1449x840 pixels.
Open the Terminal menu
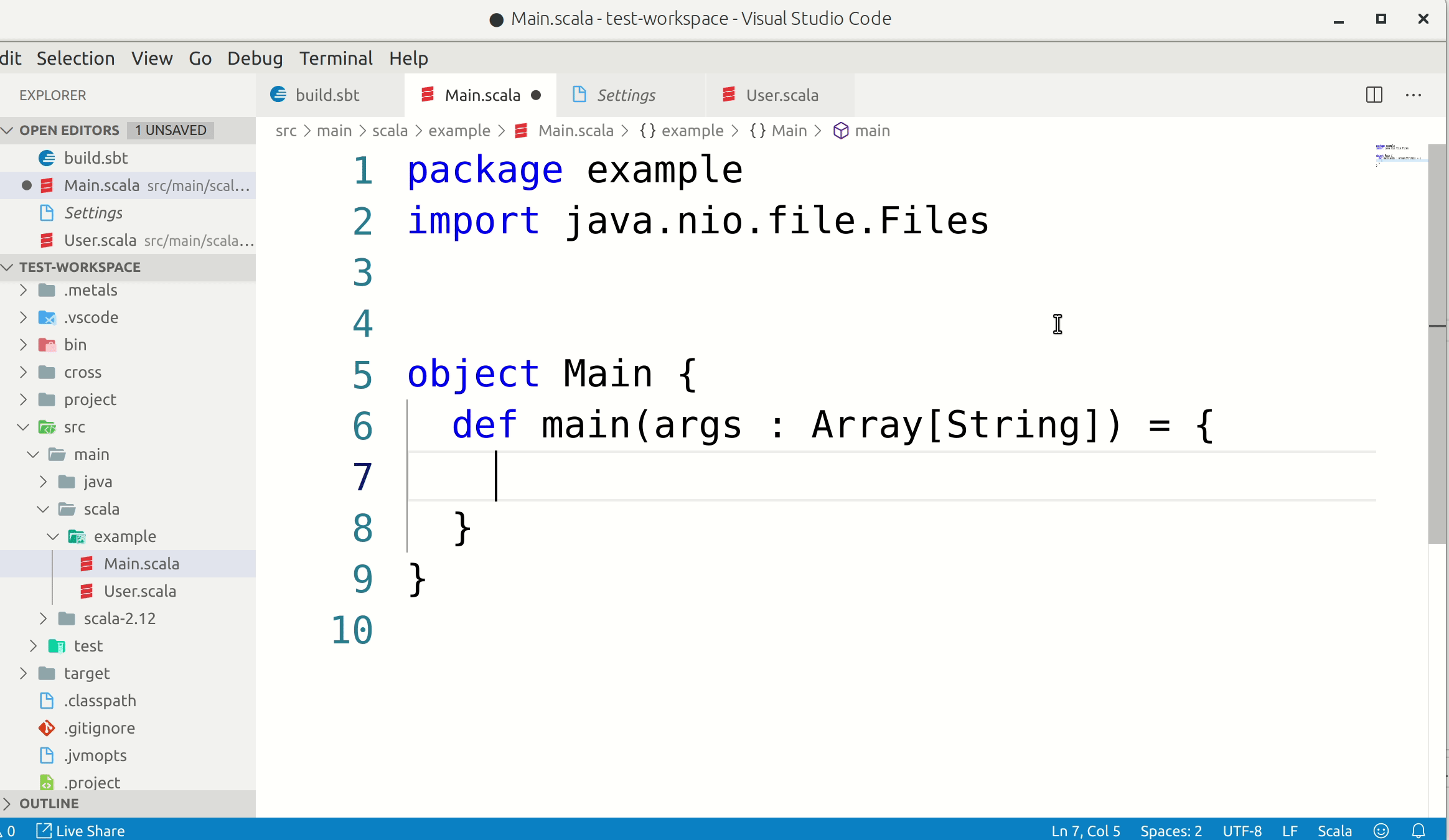pyautogui.click(x=335, y=58)
